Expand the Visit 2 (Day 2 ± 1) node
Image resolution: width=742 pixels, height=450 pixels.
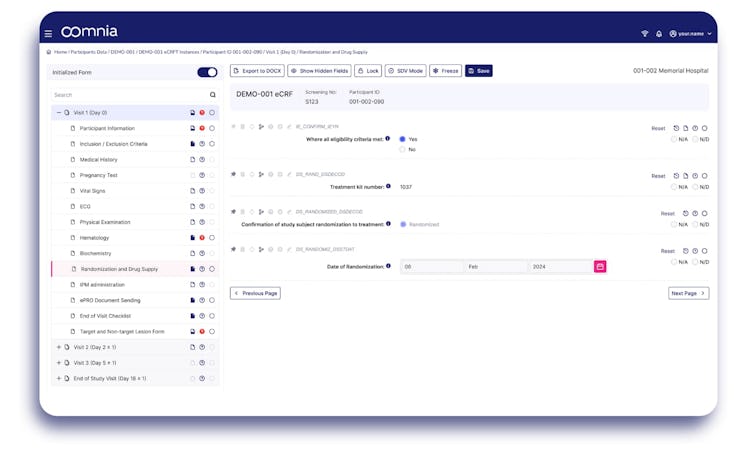pos(59,347)
